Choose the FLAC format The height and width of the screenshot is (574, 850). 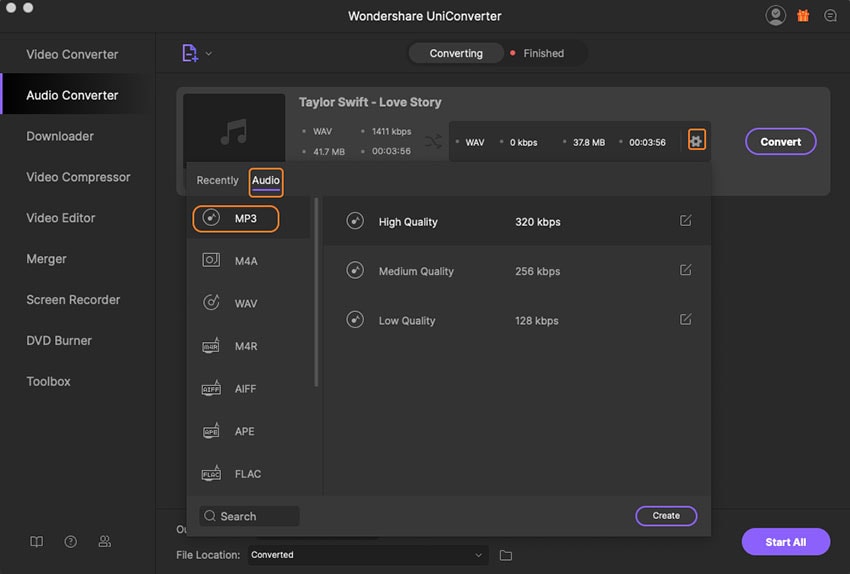click(x=247, y=474)
